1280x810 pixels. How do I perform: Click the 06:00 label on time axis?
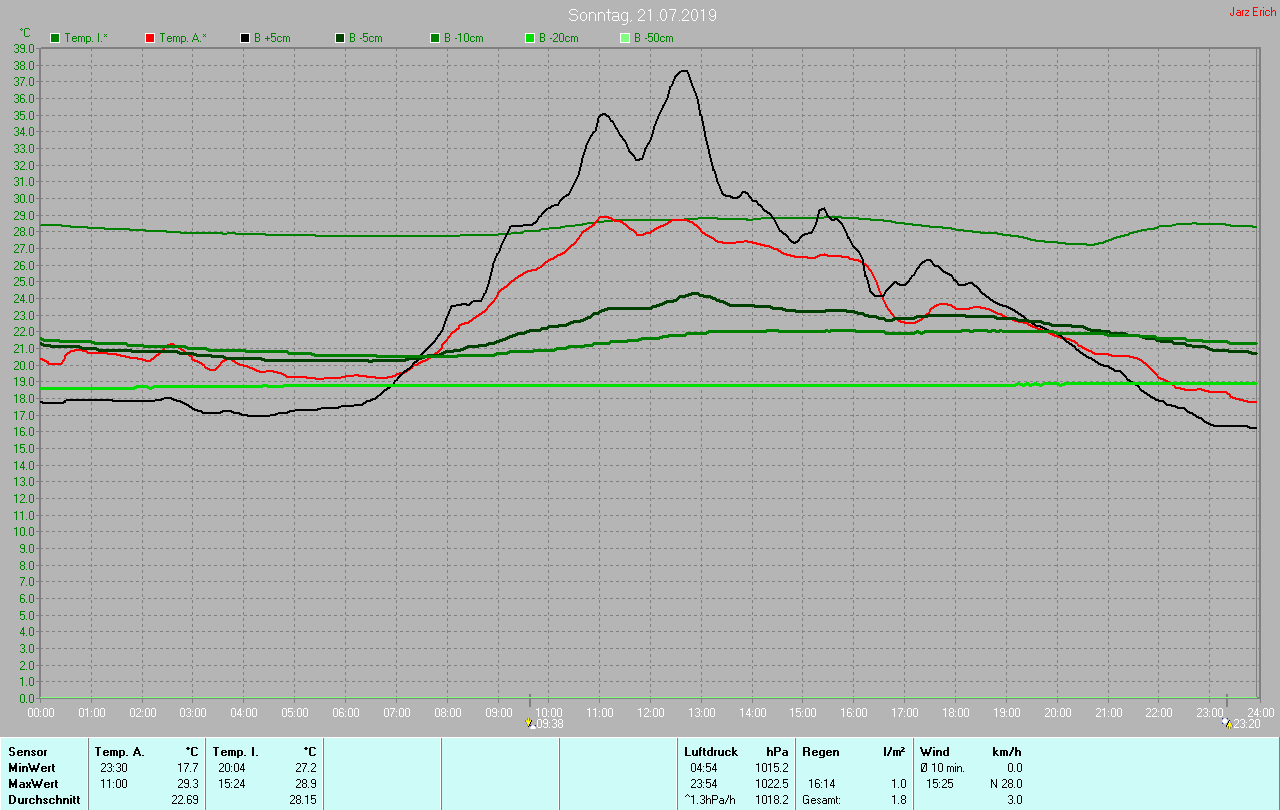coord(345,713)
